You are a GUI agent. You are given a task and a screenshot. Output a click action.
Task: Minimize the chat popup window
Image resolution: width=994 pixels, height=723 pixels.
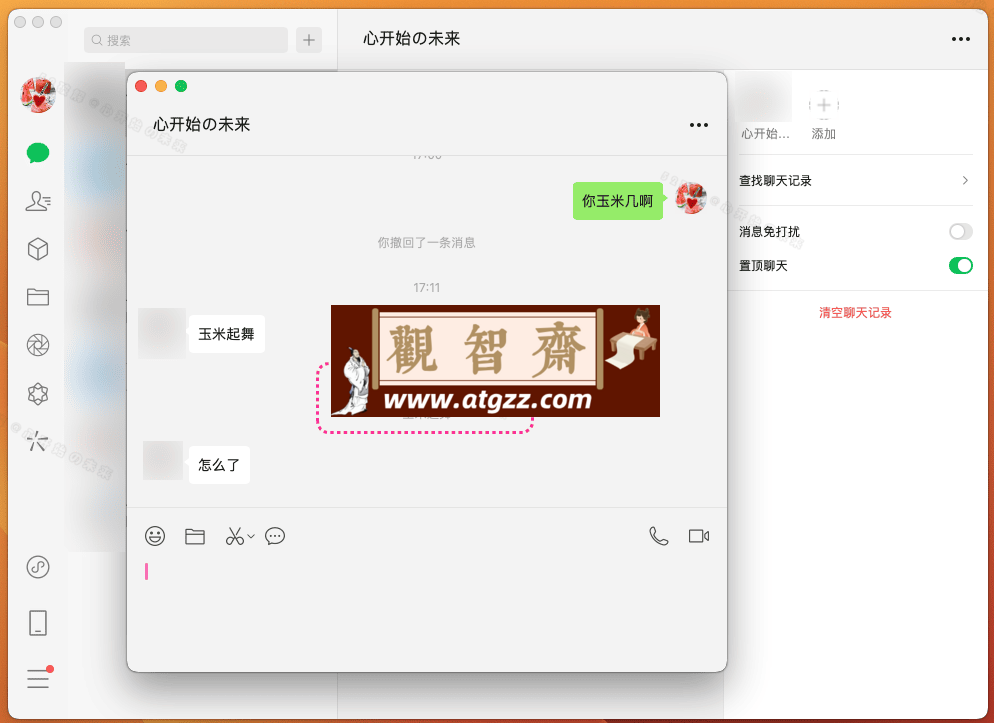(x=161, y=86)
